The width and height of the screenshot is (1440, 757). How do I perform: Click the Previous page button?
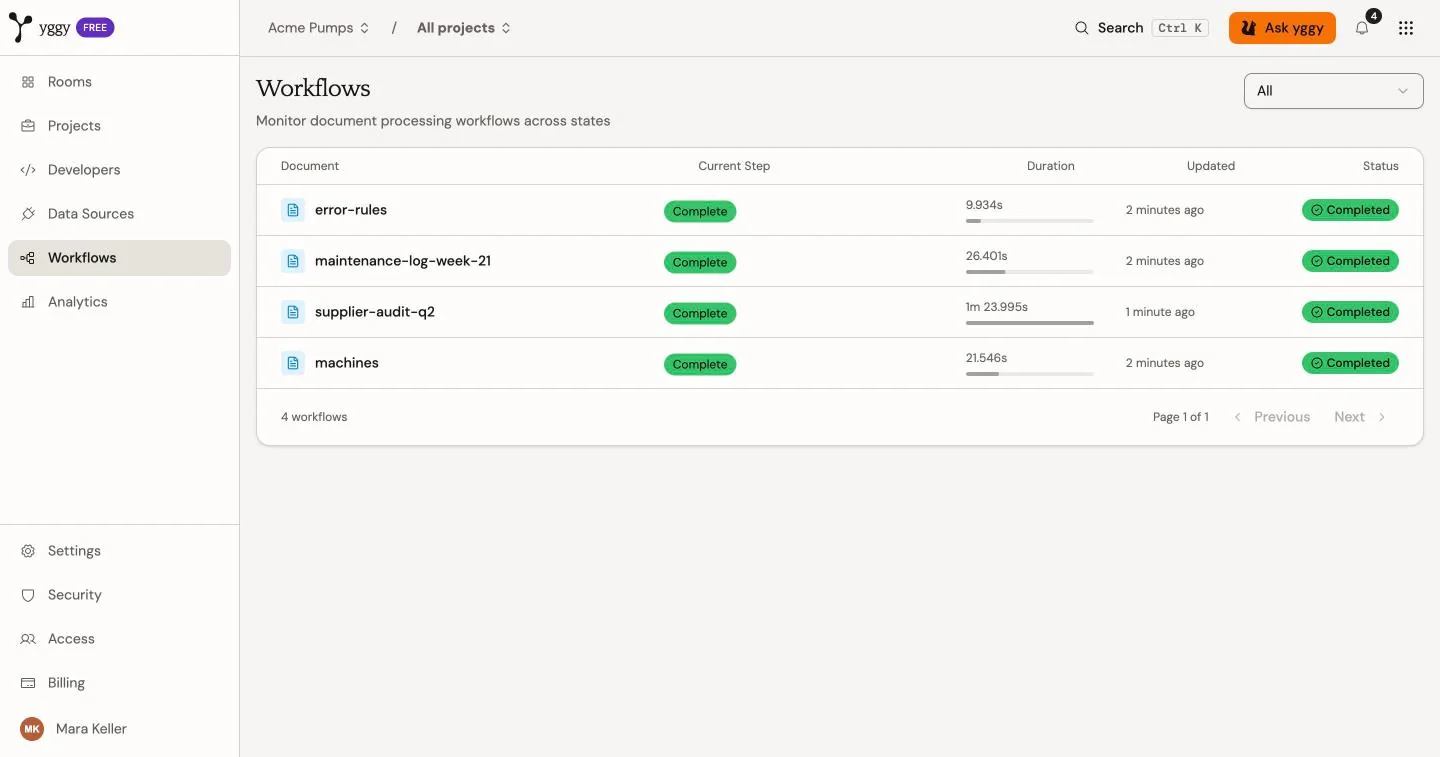(x=1272, y=417)
